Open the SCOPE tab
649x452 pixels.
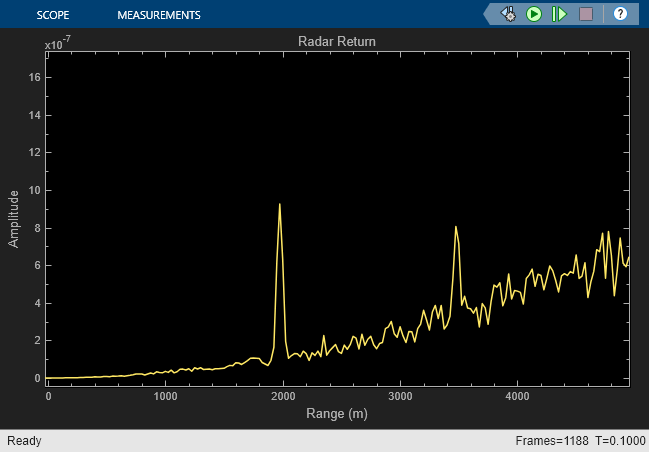53,15
